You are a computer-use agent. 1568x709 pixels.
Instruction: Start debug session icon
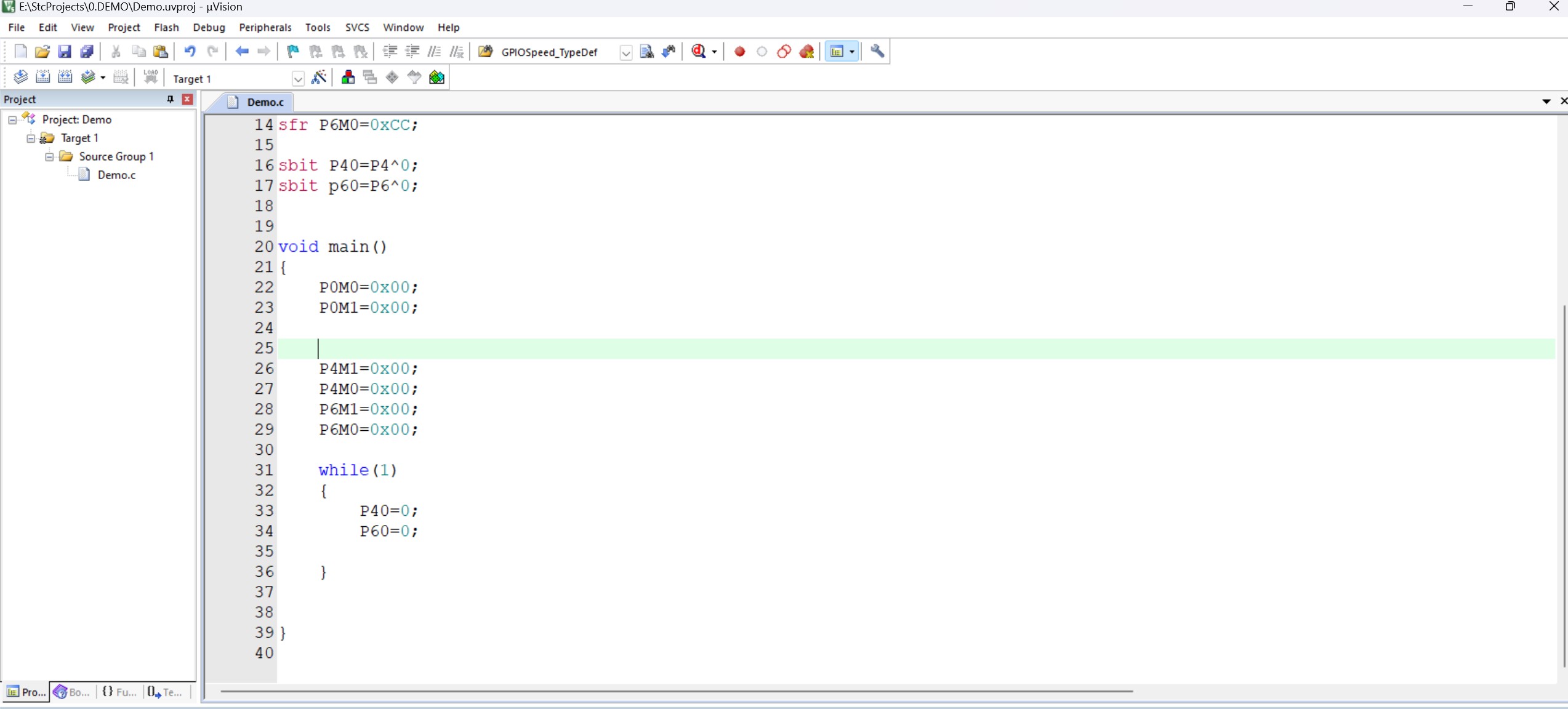tap(699, 52)
